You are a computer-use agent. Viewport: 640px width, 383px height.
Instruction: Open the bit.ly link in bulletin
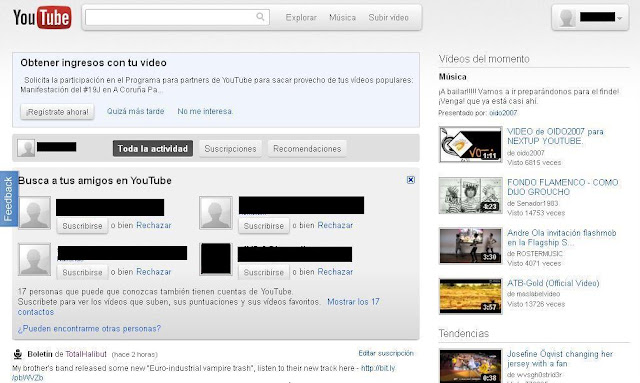pyautogui.click(x=378, y=368)
